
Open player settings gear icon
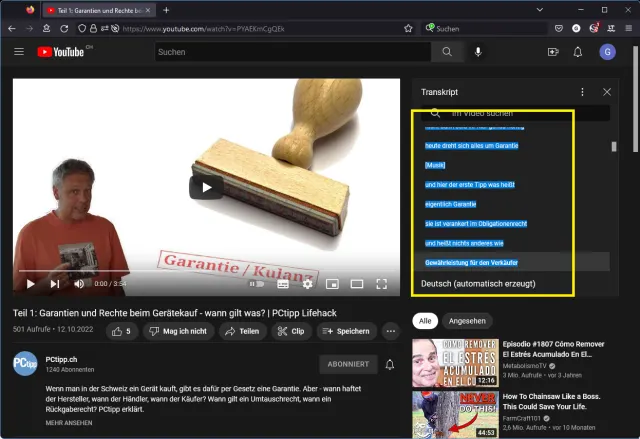coord(307,284)
